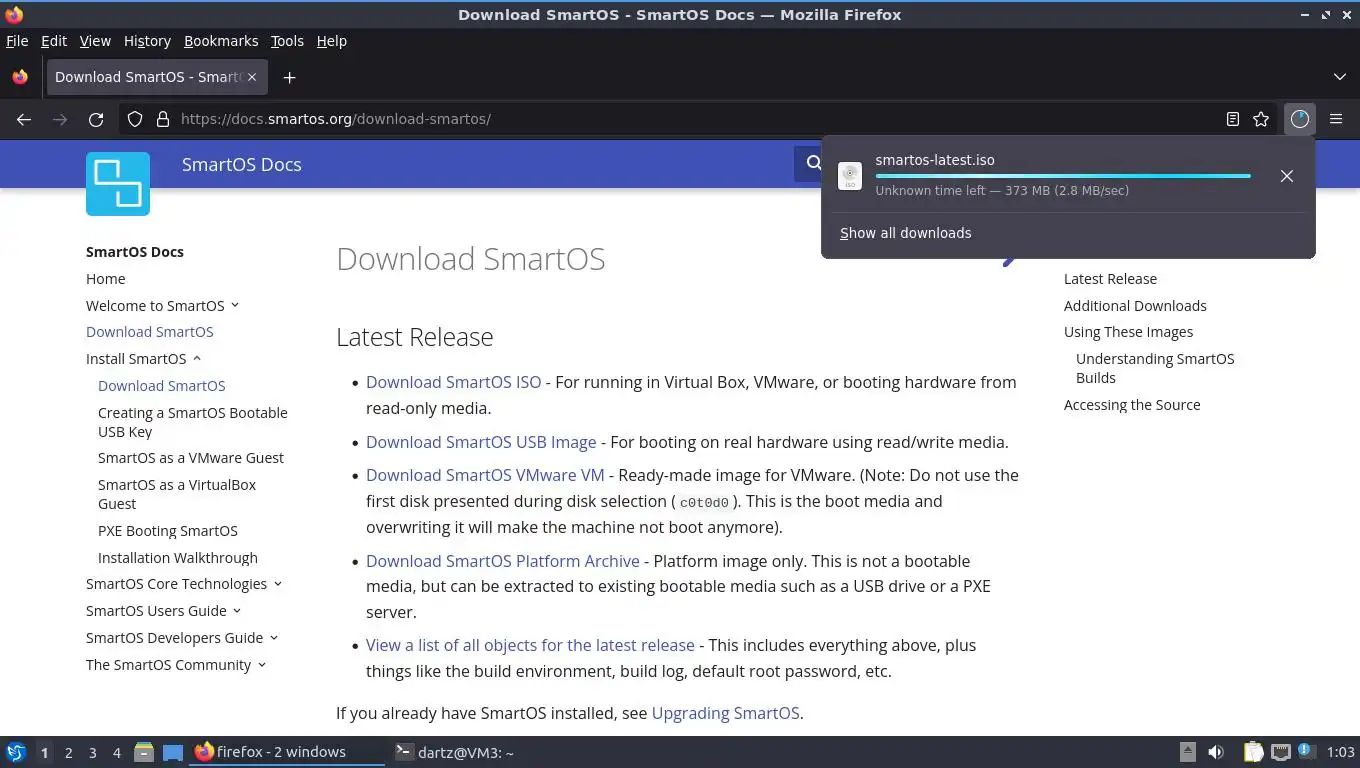The height and width of the screenshot is (768, 1360).
Task: Bookmark this page with the star icon
Action: 1261,119
